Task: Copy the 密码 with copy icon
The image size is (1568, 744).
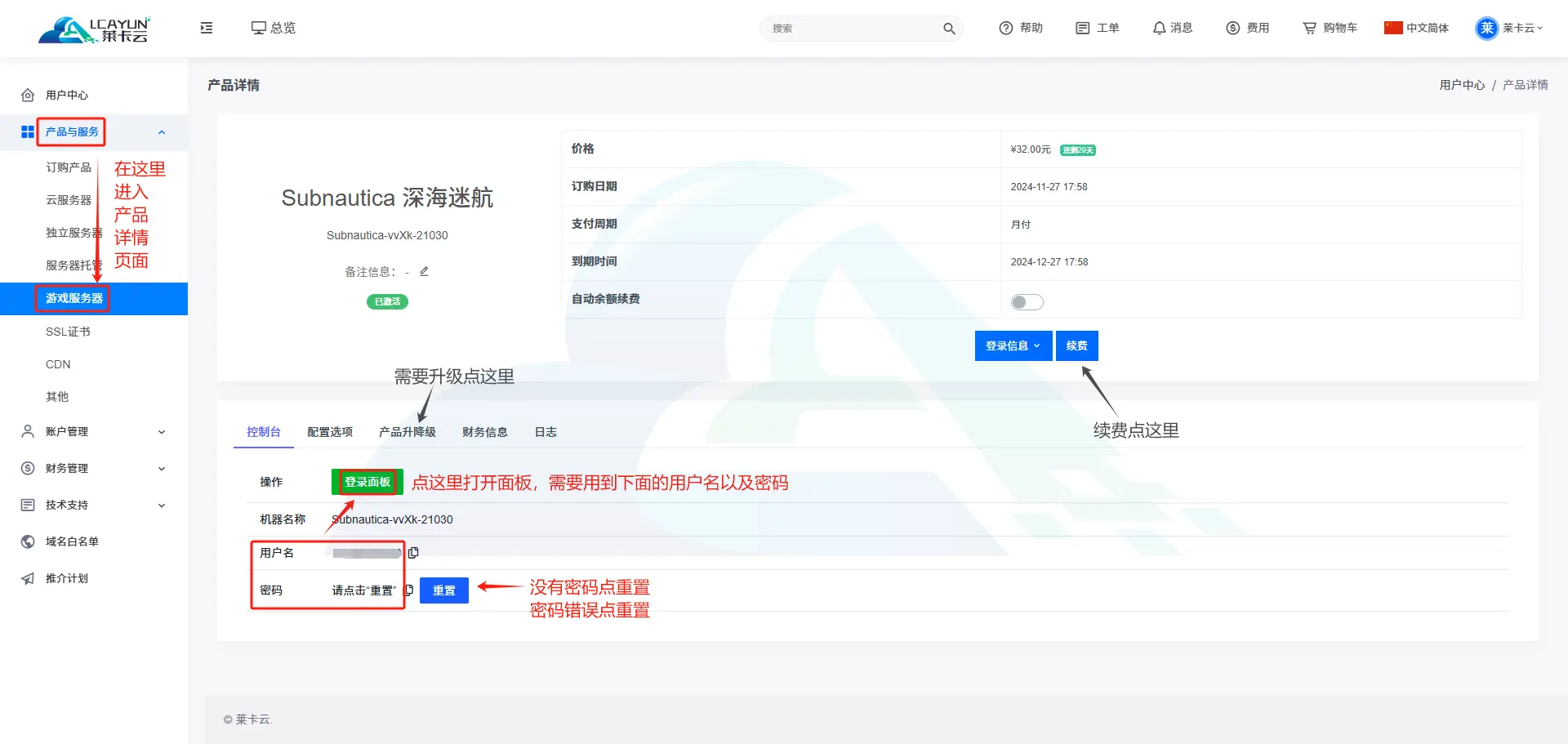Action: pyautogui.click(x=408, y=590)
